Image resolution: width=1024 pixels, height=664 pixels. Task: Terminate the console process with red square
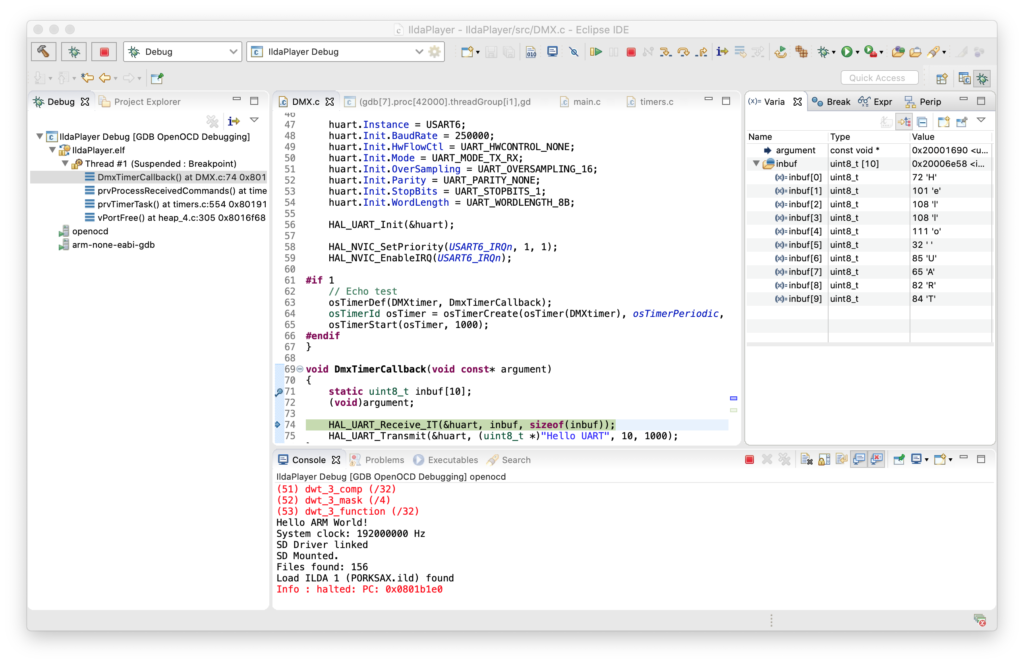pos(749,460)
